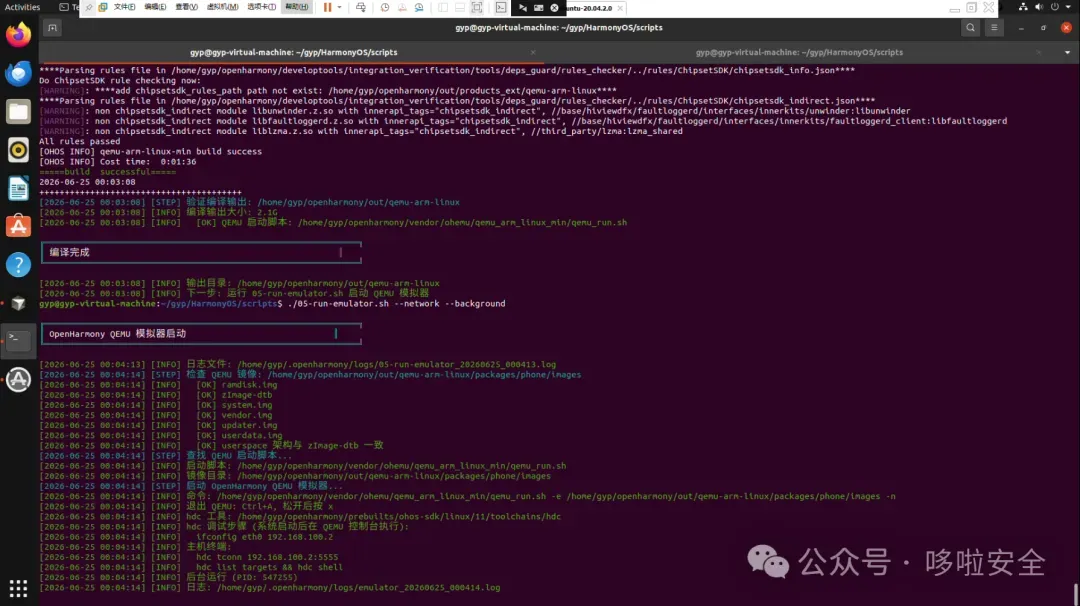Open Ubuntu Software store icon

(19, 226)
